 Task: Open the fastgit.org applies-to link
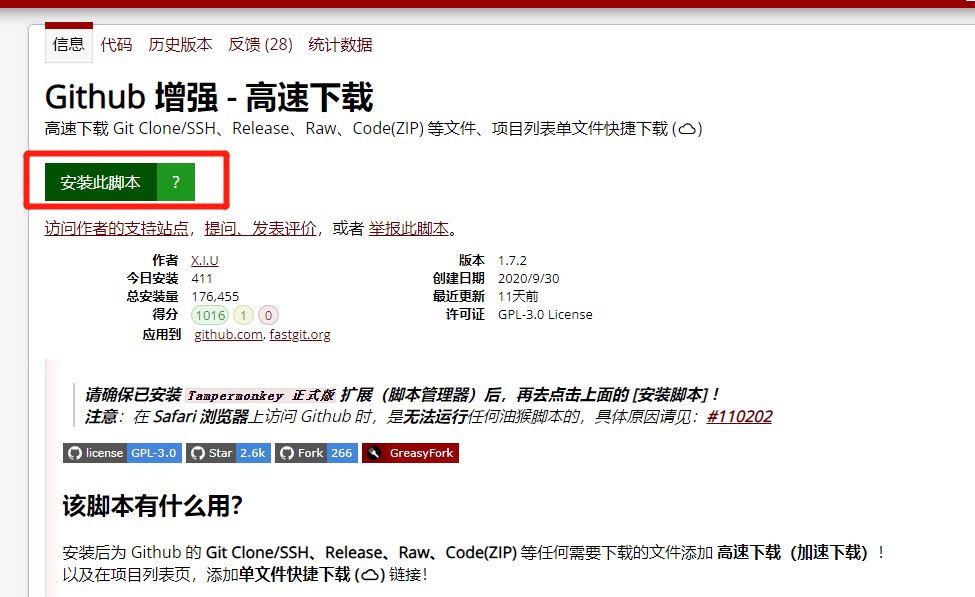click(300, 335)
